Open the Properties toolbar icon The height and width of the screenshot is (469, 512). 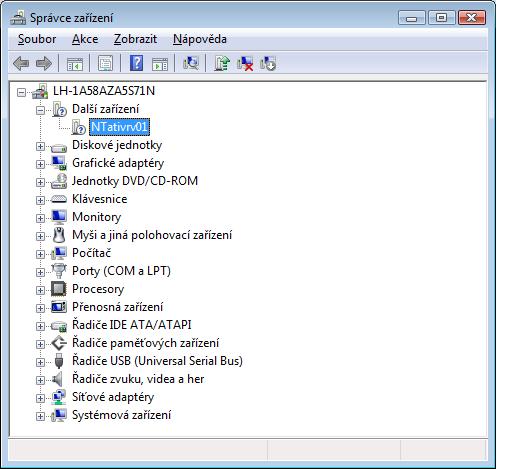coord(105,63)
